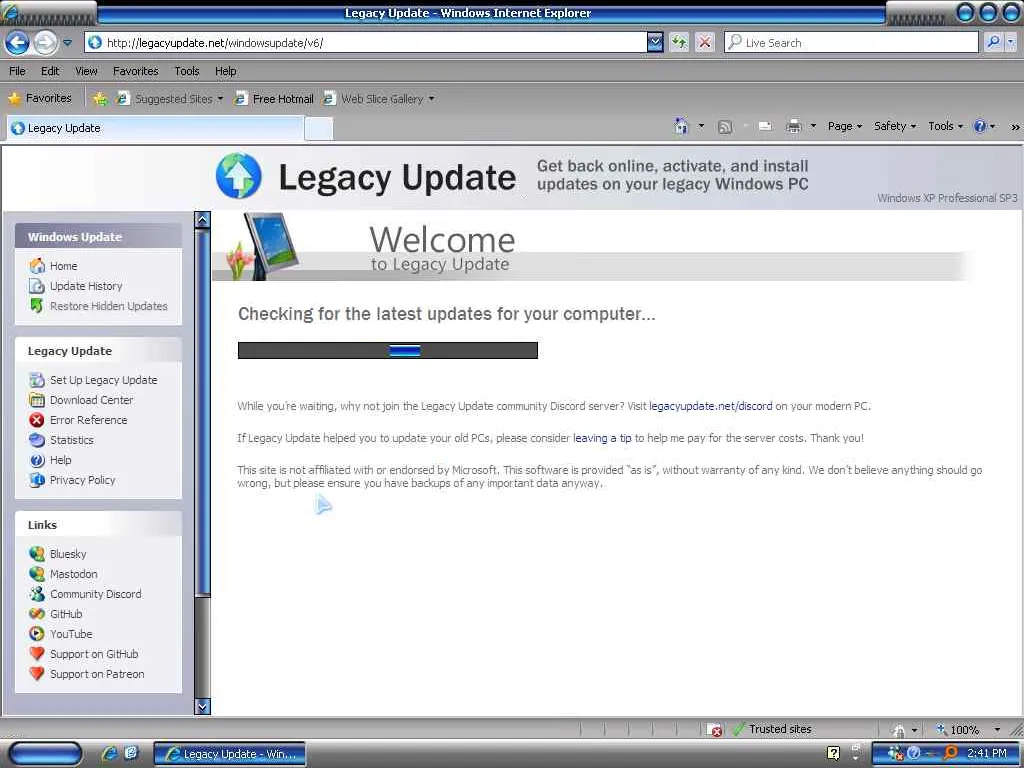Expand the address bar history dropdown
The width and height of the screenshot is (1024, 768).
[655, 43]
